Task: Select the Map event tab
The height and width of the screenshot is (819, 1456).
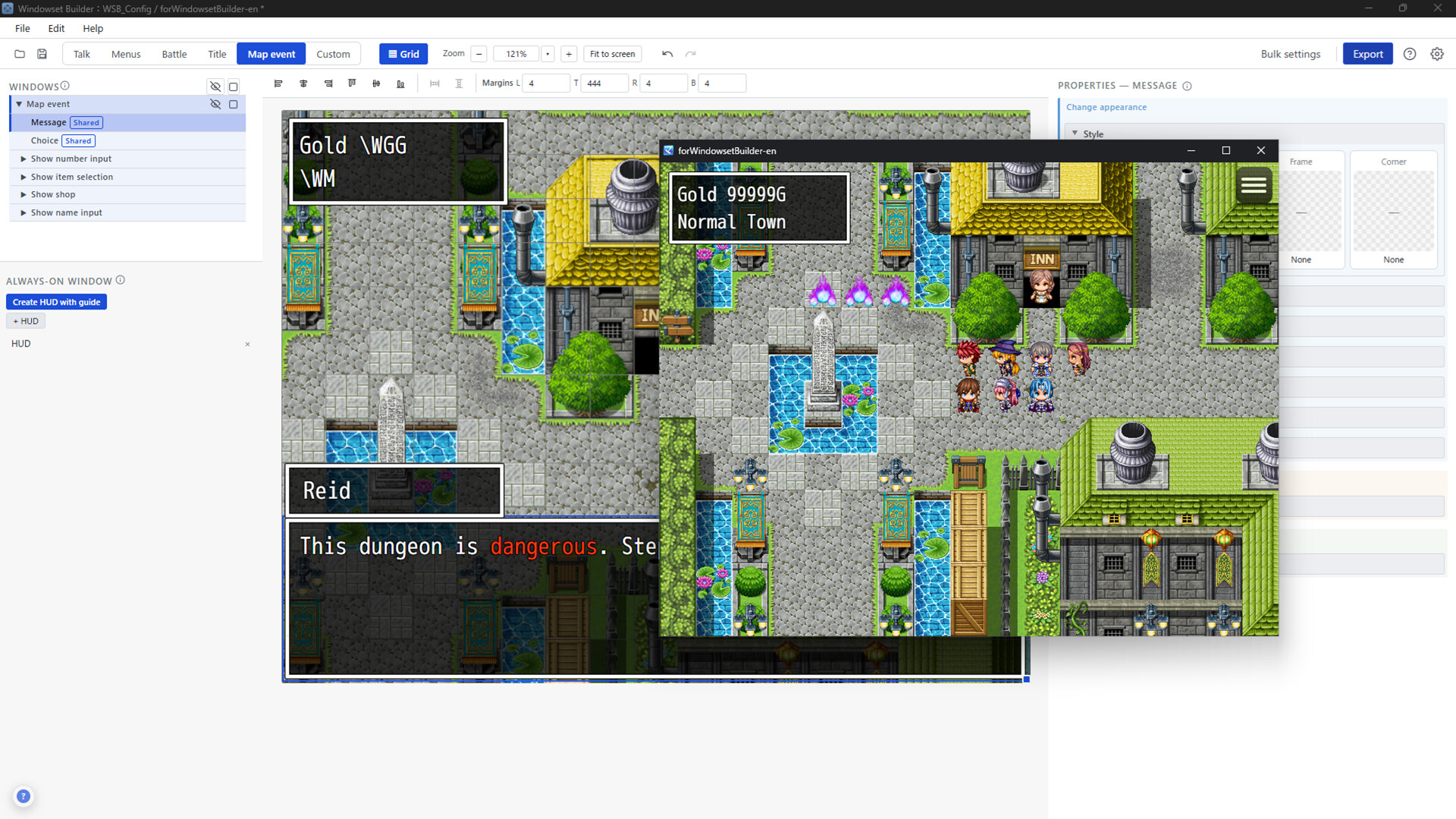Action: (271, 54)
